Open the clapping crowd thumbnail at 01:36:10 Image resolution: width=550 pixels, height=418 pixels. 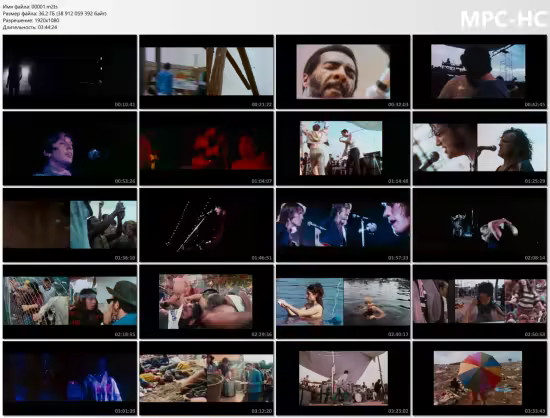pos(70,225)
